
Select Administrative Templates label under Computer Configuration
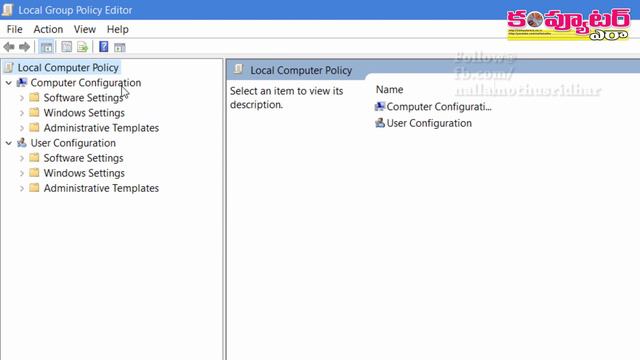[101, 128]
